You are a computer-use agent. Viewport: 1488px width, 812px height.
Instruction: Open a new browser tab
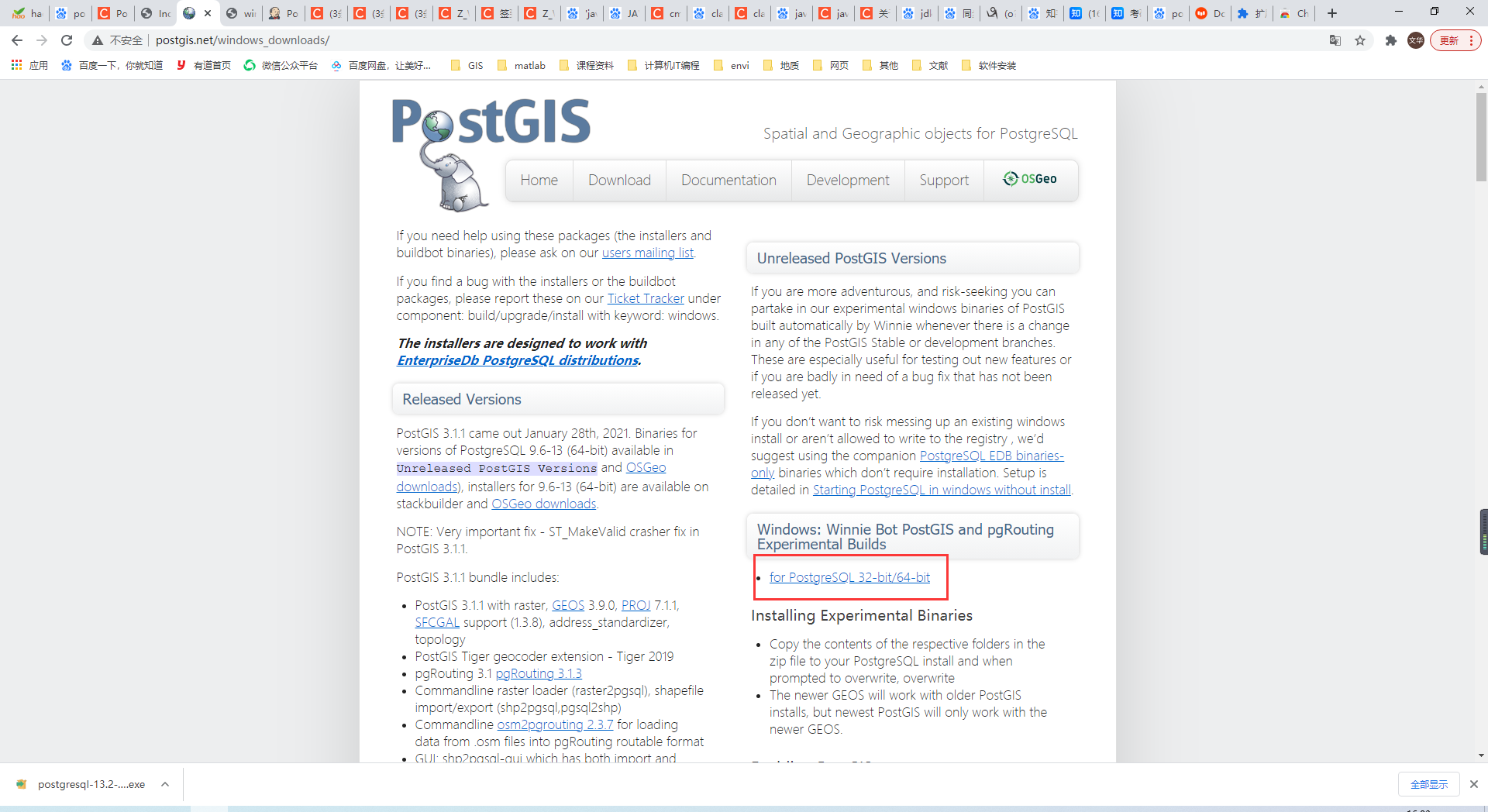click(1332, 13)
